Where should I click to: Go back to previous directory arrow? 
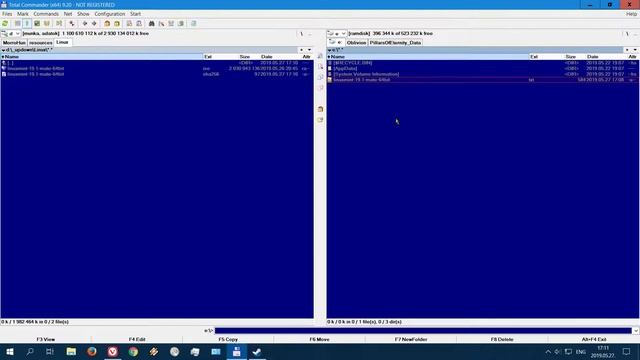coord(84,24)
